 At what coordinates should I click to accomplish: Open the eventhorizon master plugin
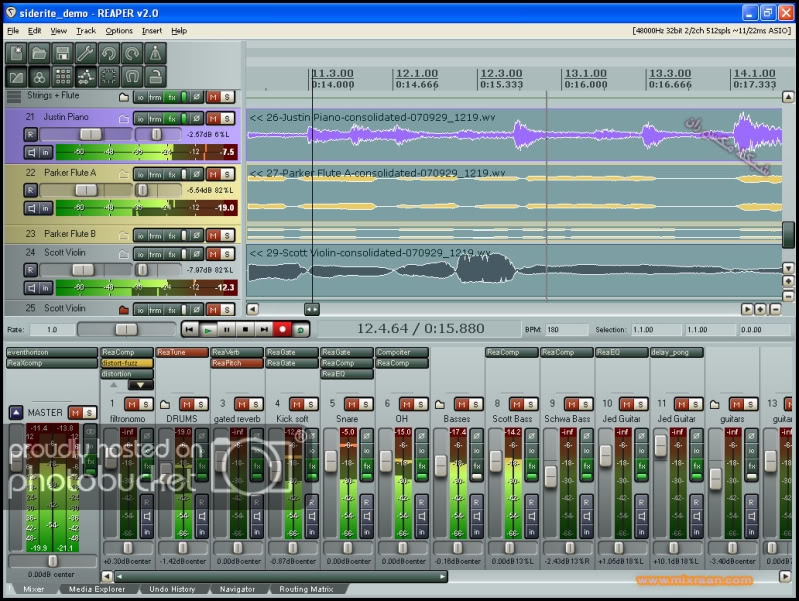pos(51,352)
